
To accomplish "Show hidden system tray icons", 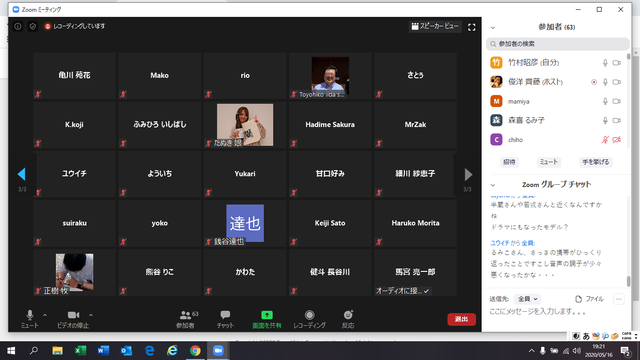I will pos(531,351).
